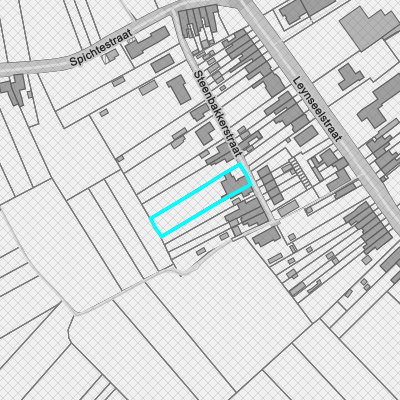Select the Steenbakkerstraat street label
This screenshot has height=400, width=400.
[x=217, y=113]
